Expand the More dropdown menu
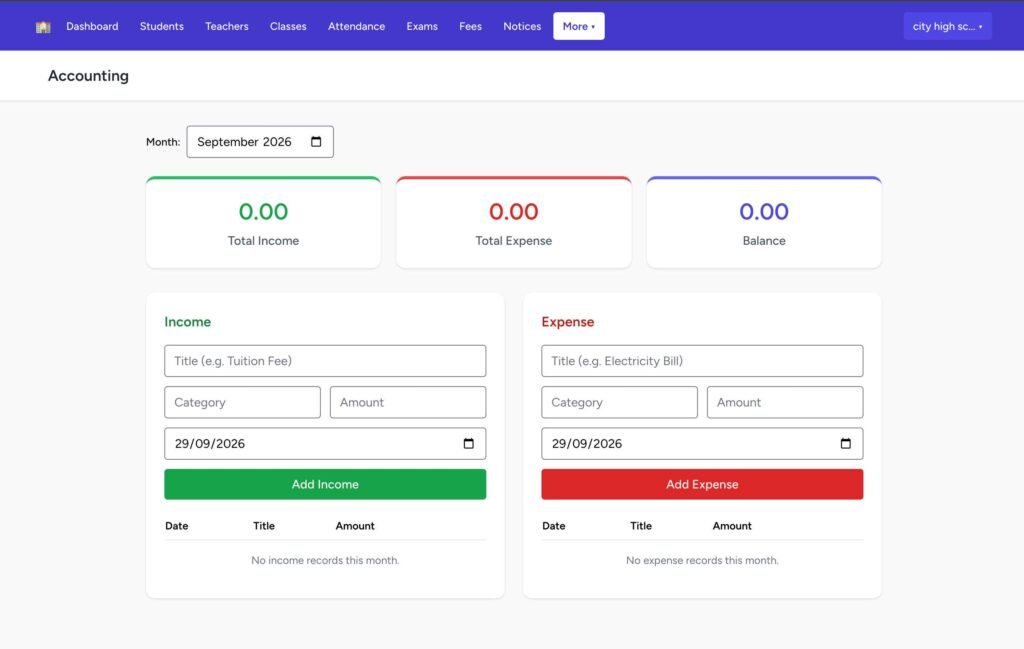 (579, 26)
